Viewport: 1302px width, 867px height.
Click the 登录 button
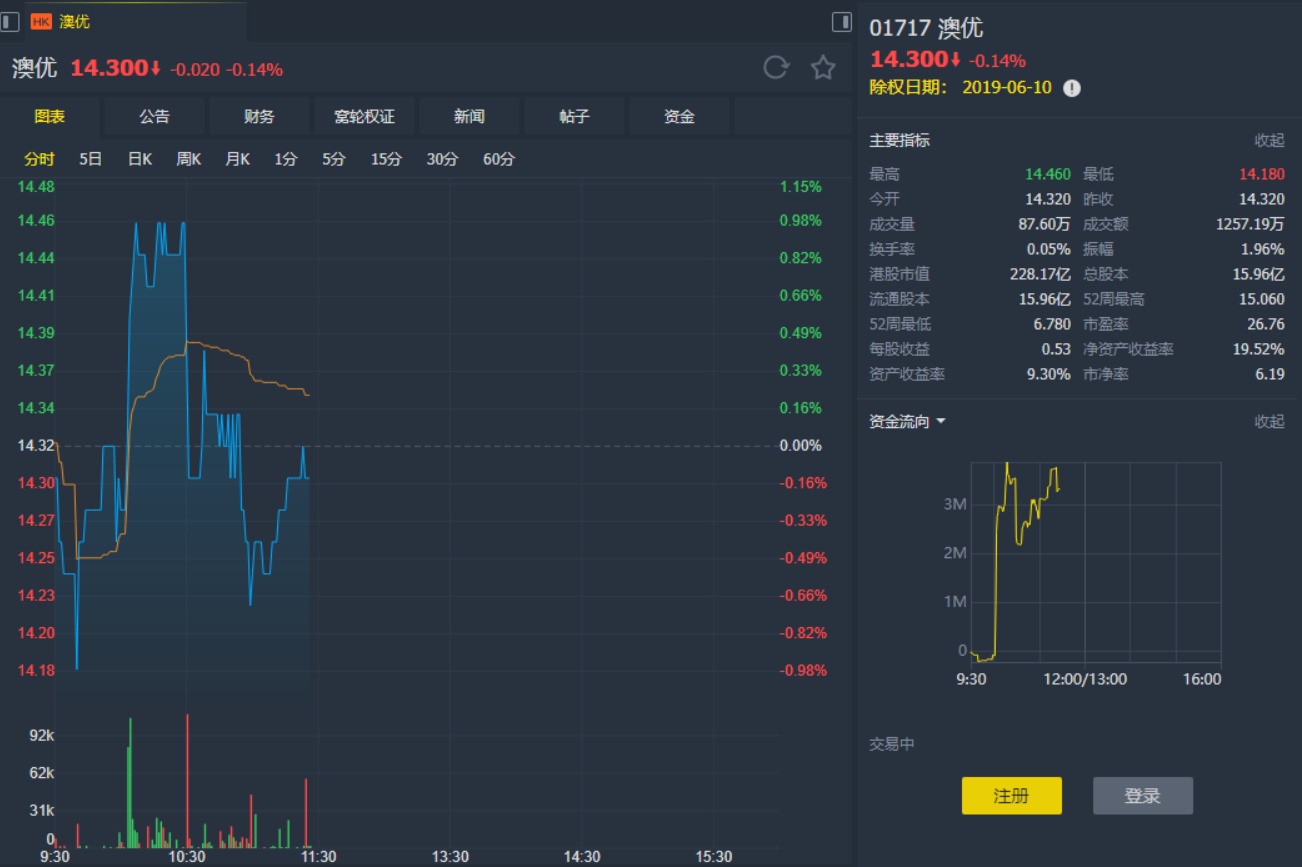click(1142, 796)
